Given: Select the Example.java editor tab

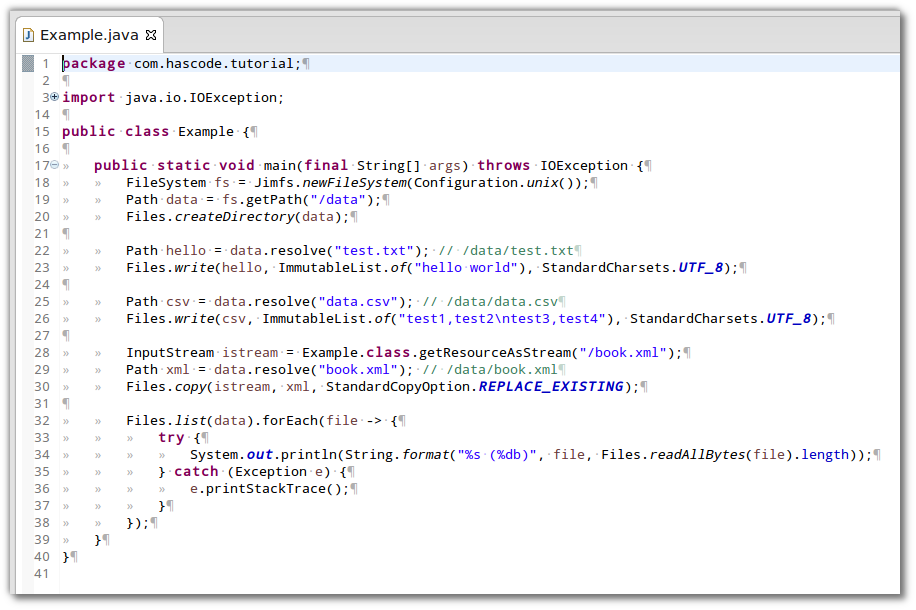Looking at the screenshot, I should (90, 34).
